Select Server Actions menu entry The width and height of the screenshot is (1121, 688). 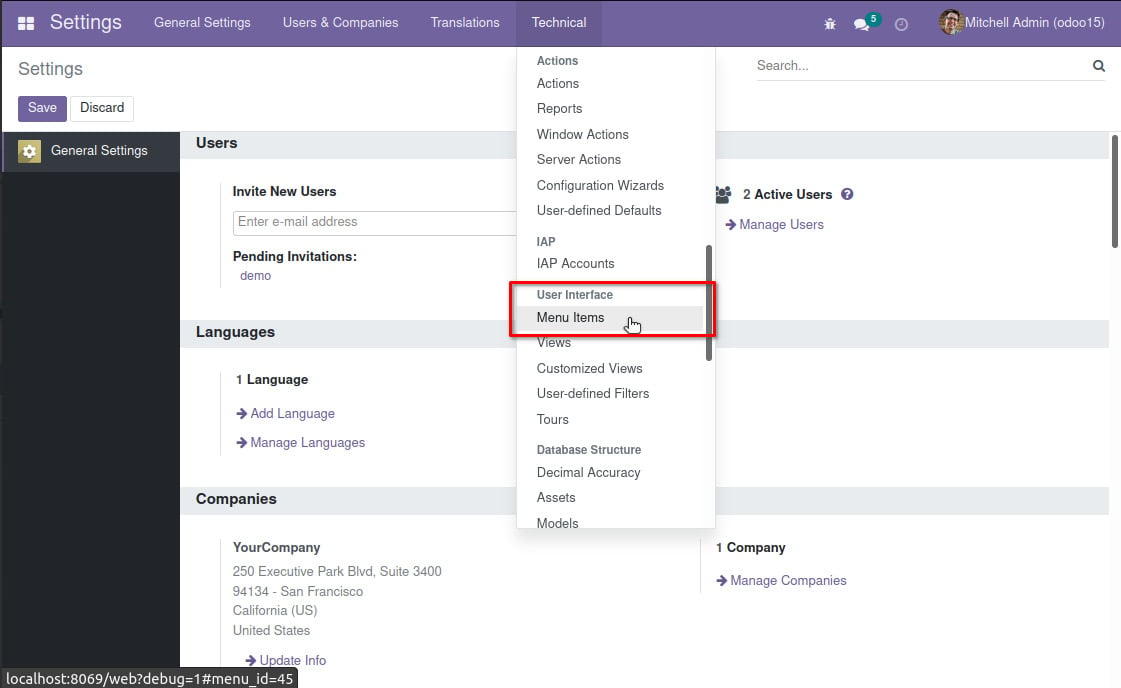click(578, 159)
